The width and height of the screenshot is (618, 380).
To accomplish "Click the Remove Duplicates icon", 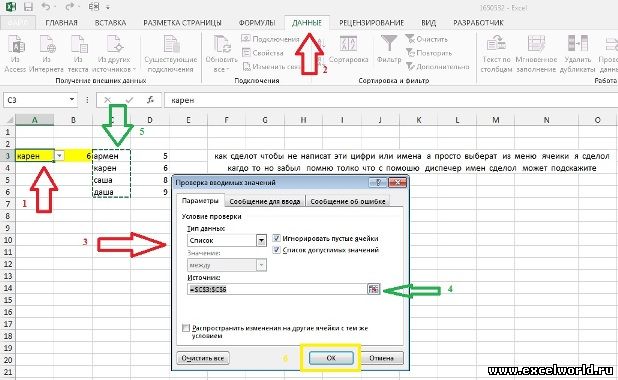I will (578, 43).
